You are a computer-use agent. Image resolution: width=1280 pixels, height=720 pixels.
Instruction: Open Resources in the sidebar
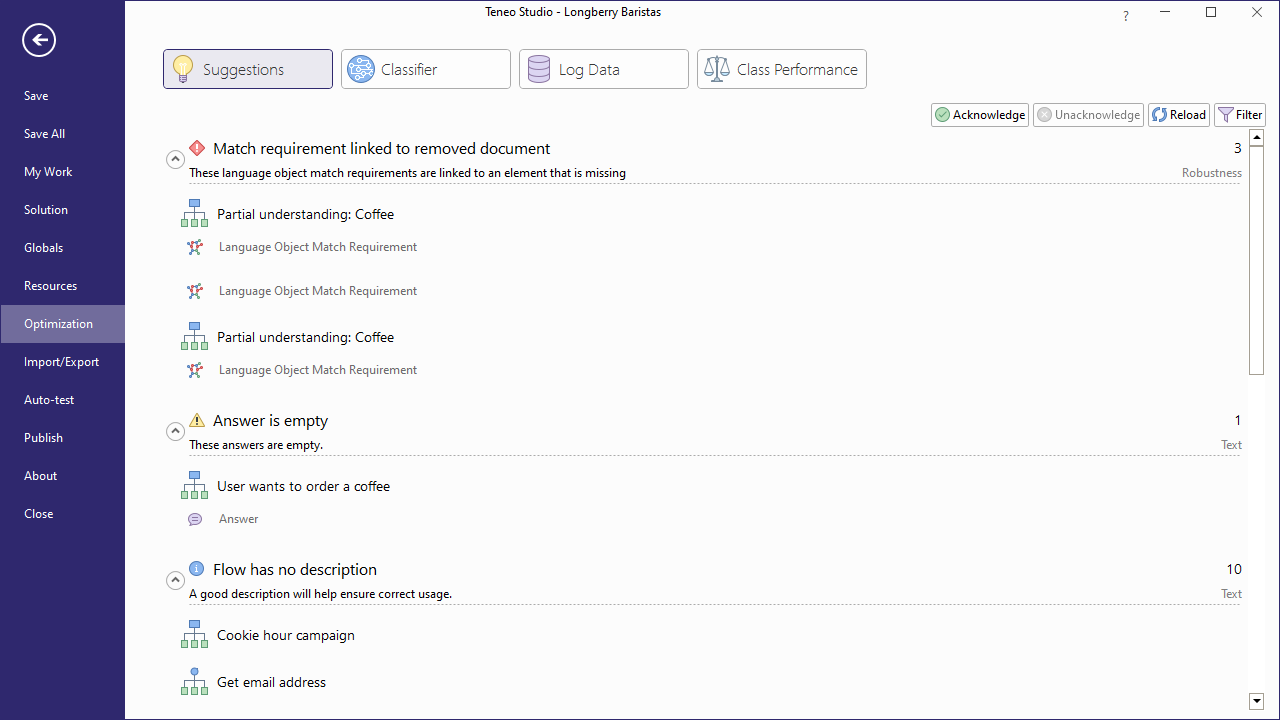(62, 286)
